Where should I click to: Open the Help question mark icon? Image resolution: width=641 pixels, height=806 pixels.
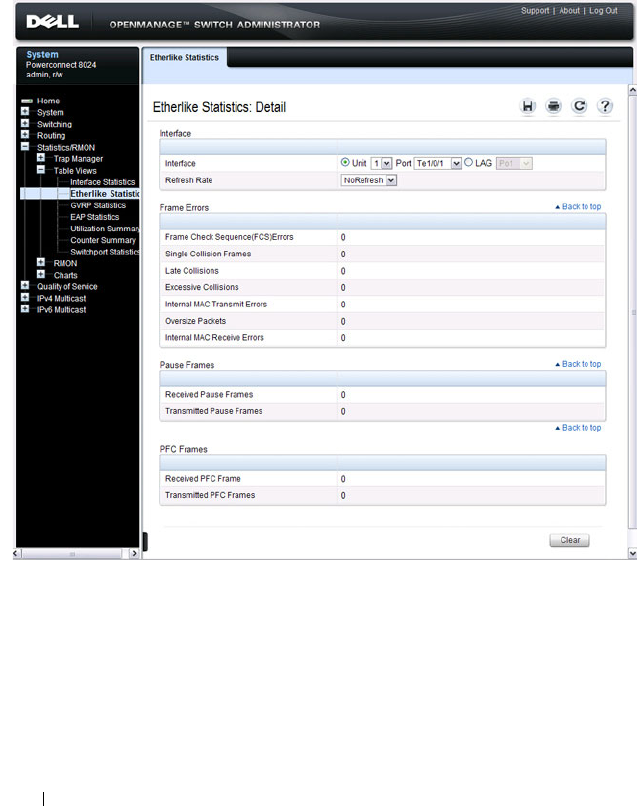click(x=605, y=106)
